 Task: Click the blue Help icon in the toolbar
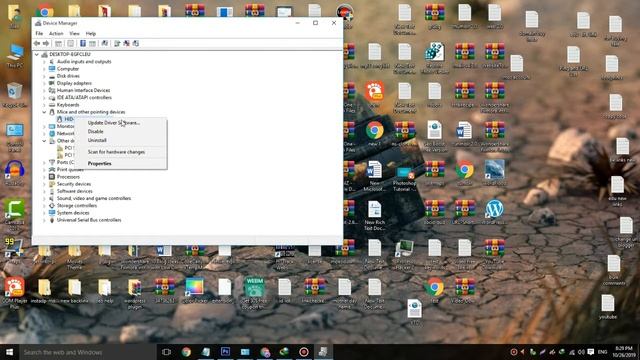[82, 43]
